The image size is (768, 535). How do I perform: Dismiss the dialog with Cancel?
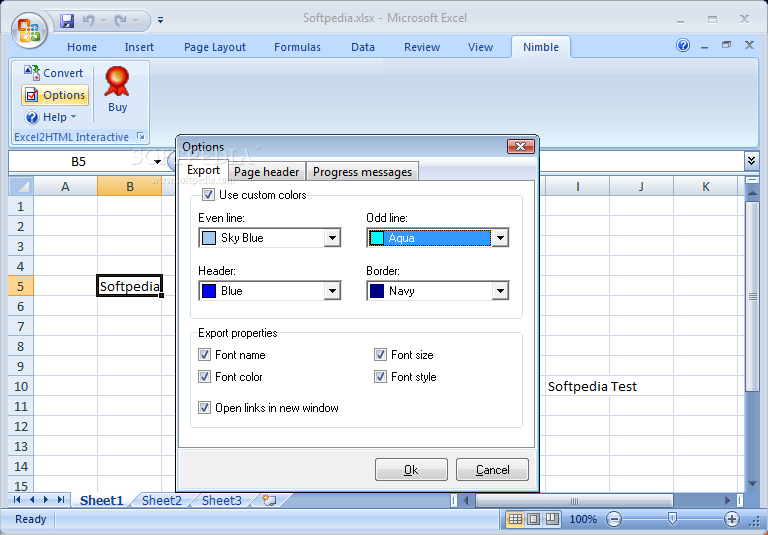(492, 470)
